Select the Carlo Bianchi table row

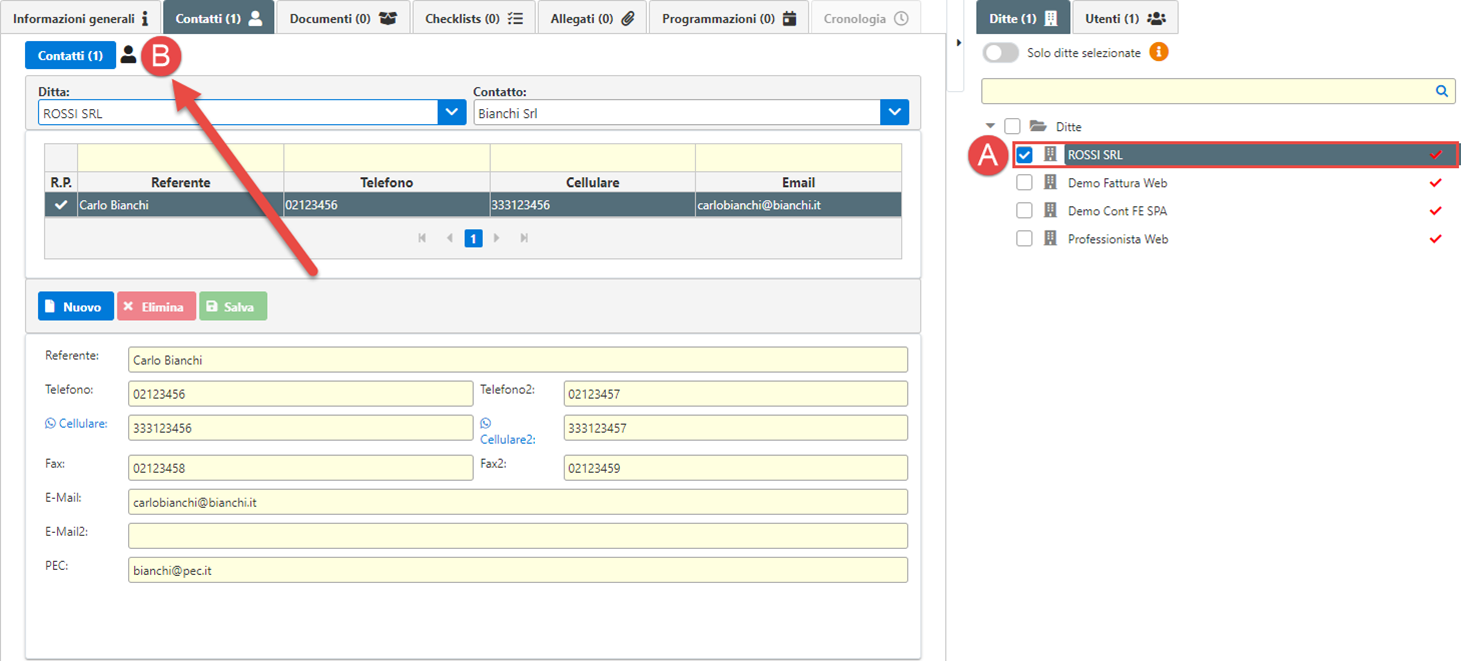(x=473, y=205)
